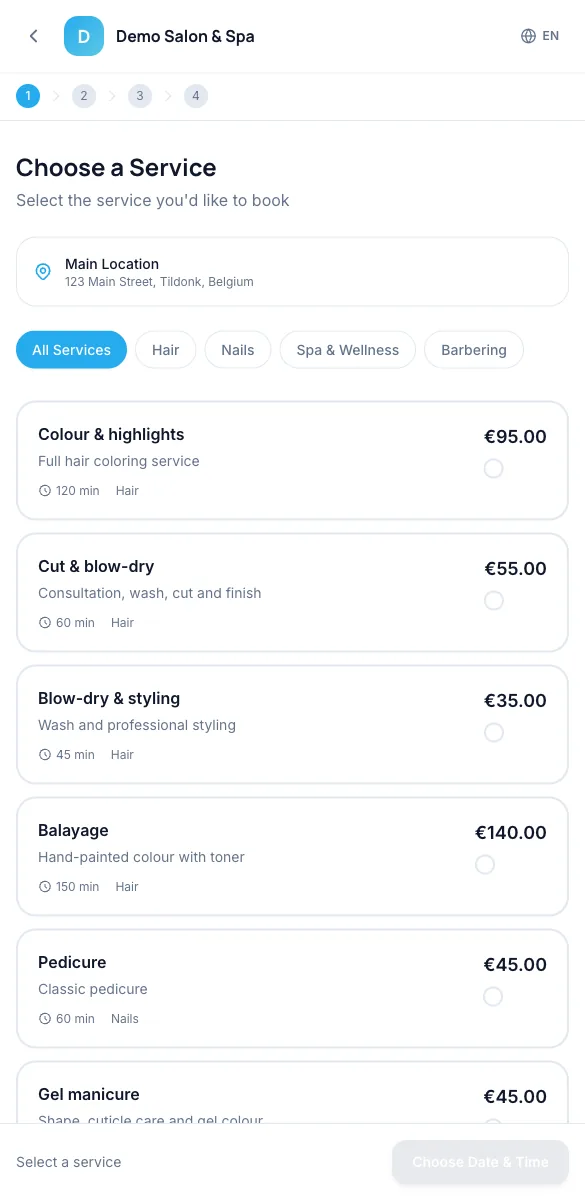The width and height of the screenshot is (585, 1200).
Task: Open the Main Location address card
Action: pyautogui.click(x=292, y=272)
